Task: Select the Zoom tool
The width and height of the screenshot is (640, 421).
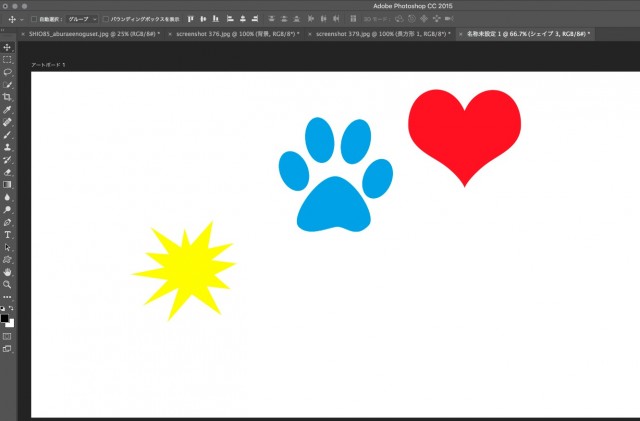Action: 7,284
